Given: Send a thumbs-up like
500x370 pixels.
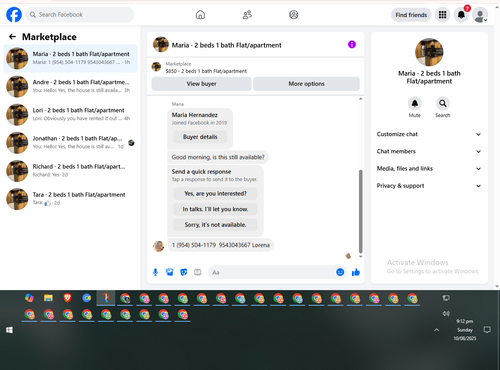Looking at the screenshot, I should coord(356,272).
